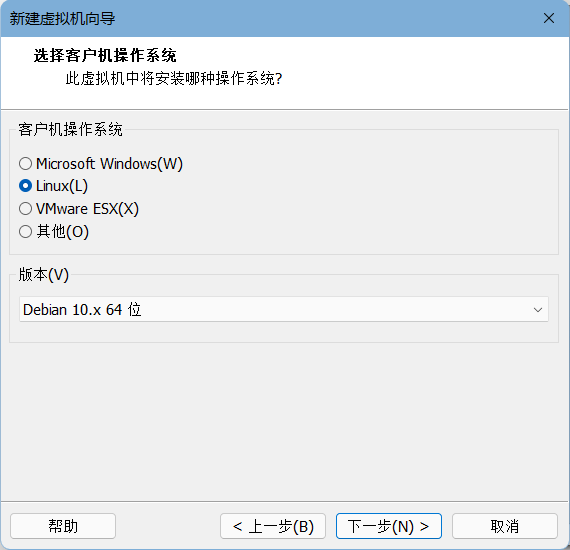Pick the VMware ESX(X) radio button
Viewport: 570px width, 550px height.
(x=25, y=209)
